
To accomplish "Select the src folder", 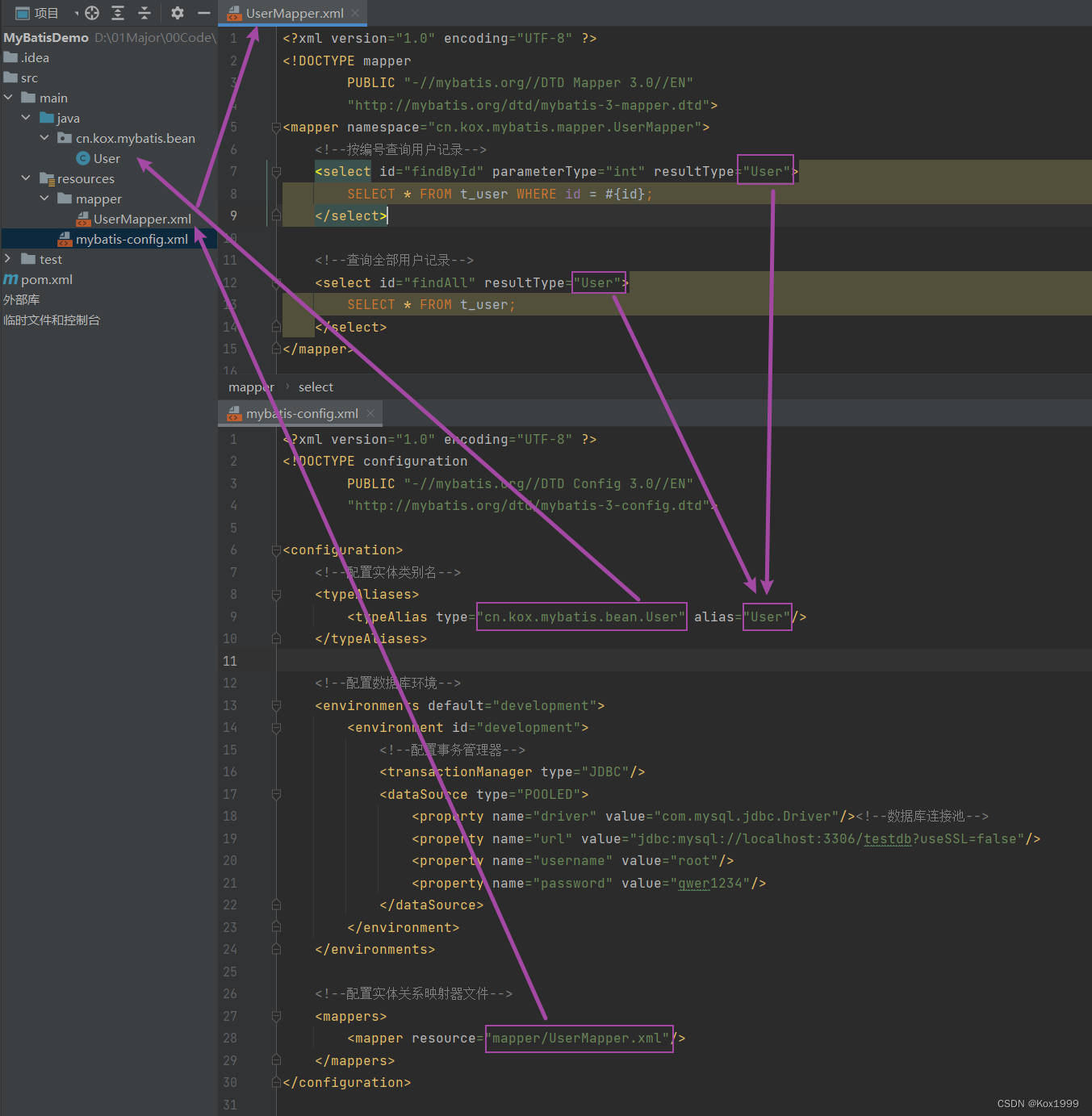I will point(29,77).
